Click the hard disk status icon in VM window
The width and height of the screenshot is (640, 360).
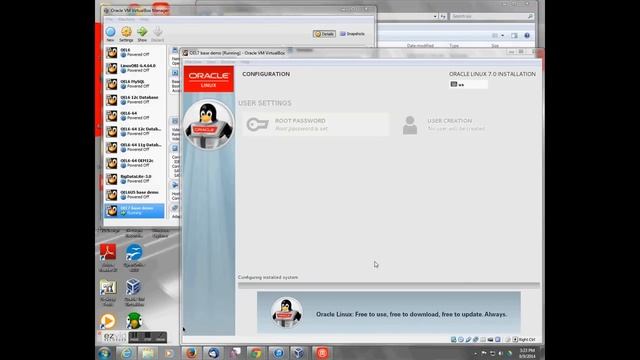(453, 339)
